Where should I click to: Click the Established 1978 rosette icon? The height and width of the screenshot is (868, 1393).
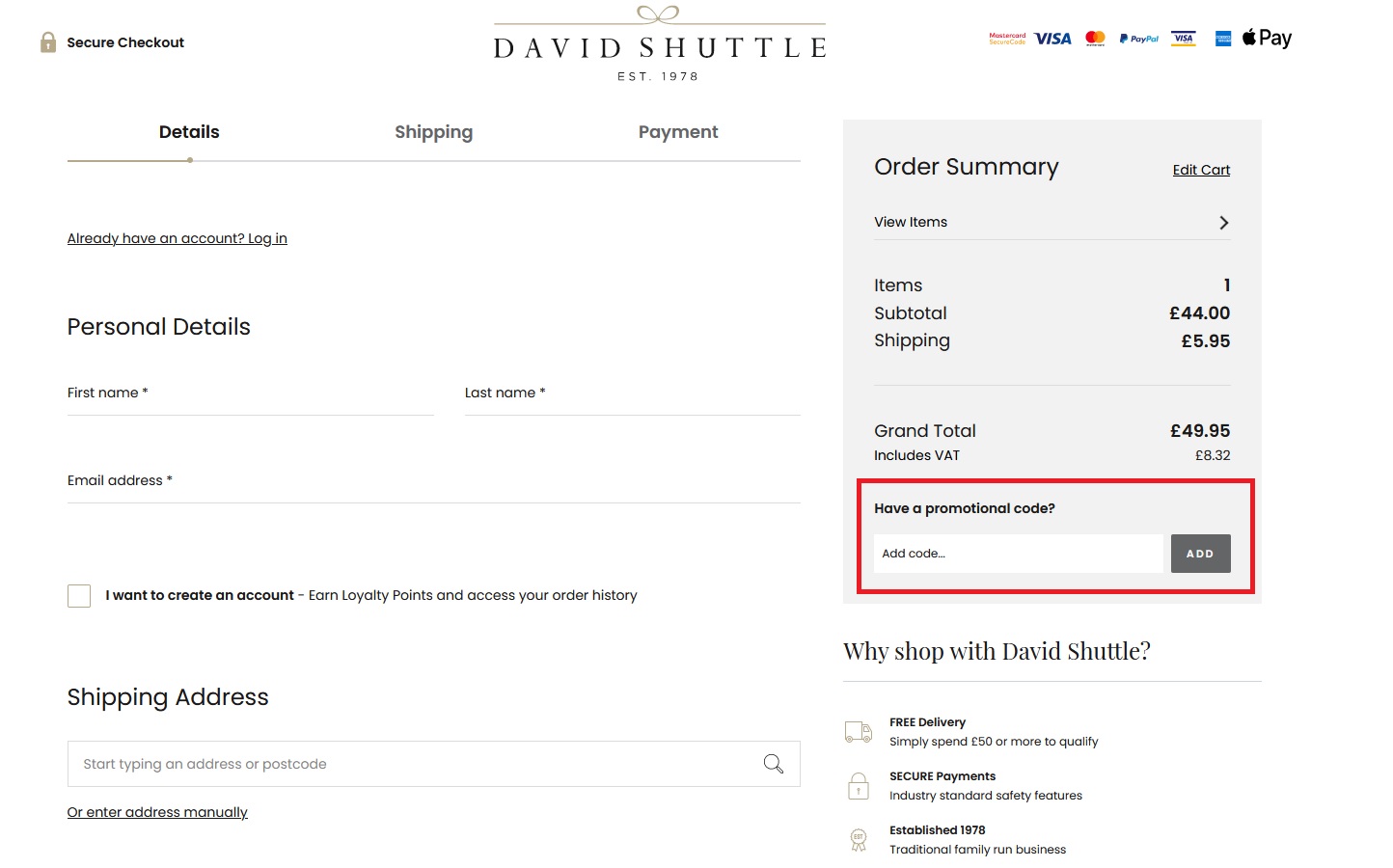(859, 840)
